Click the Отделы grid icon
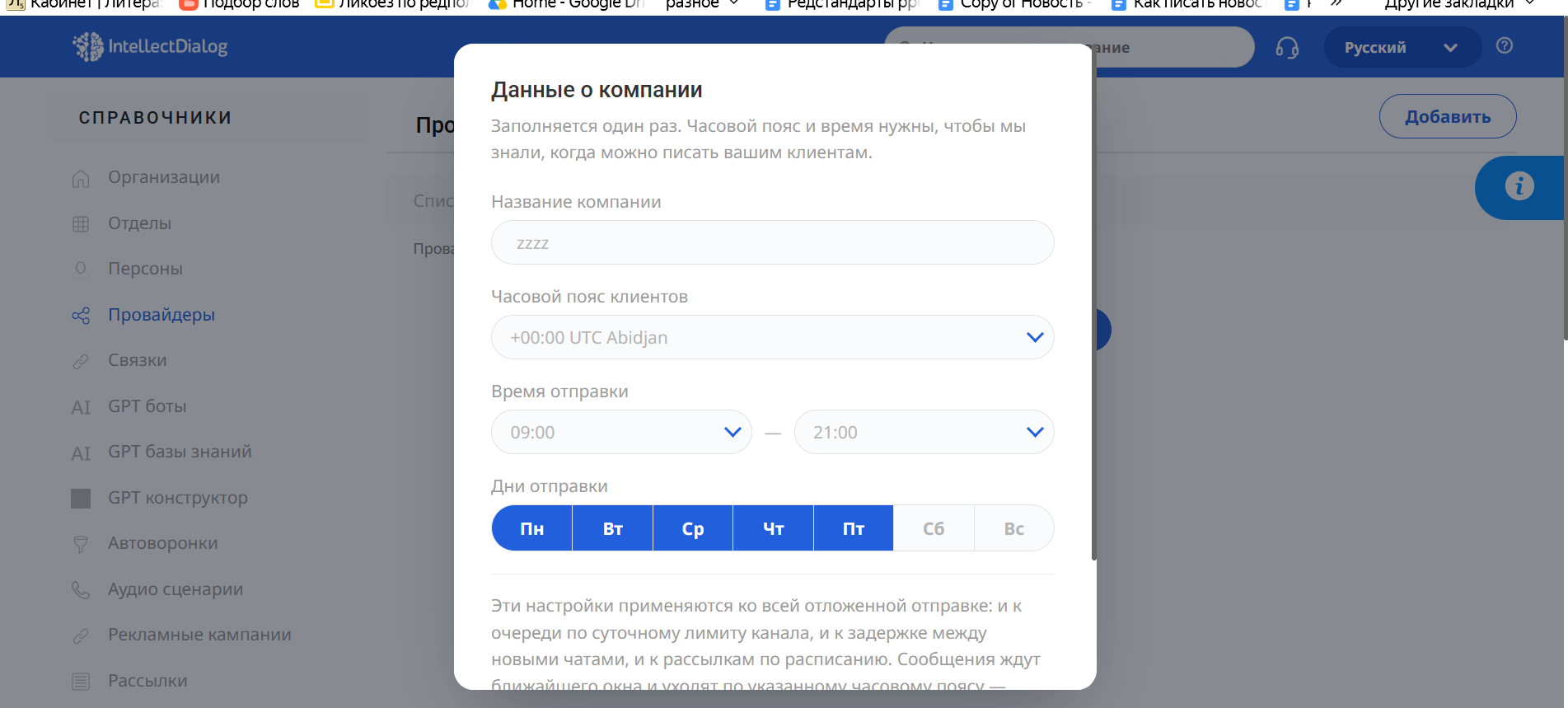Viewport: 1568px width, 708px height. pos(81,224)
